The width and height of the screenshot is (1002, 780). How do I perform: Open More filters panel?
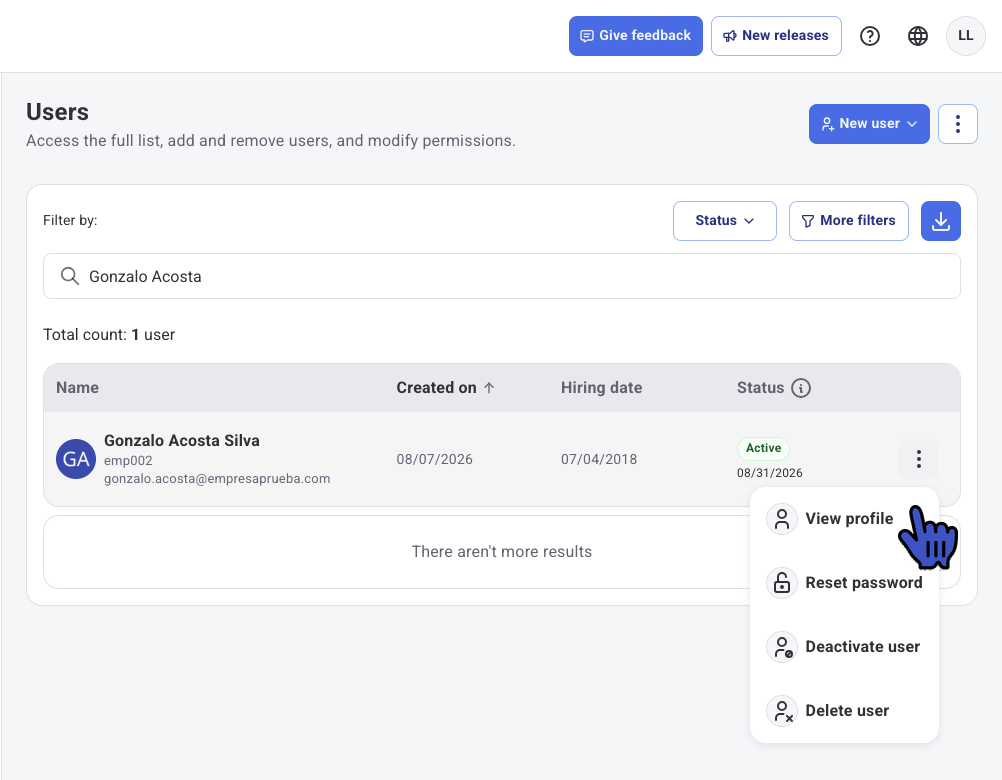849,221
